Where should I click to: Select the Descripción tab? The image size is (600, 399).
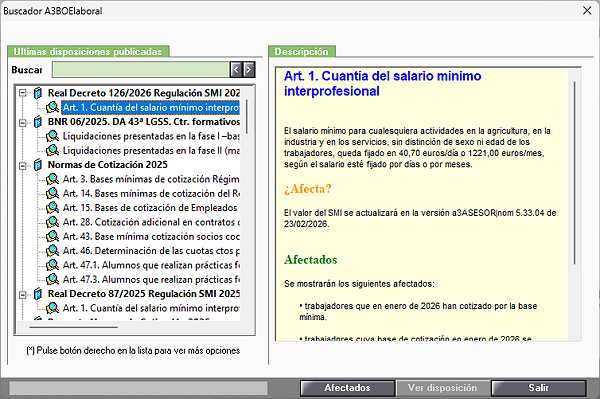pyautogui.click(x=302, y=52)
